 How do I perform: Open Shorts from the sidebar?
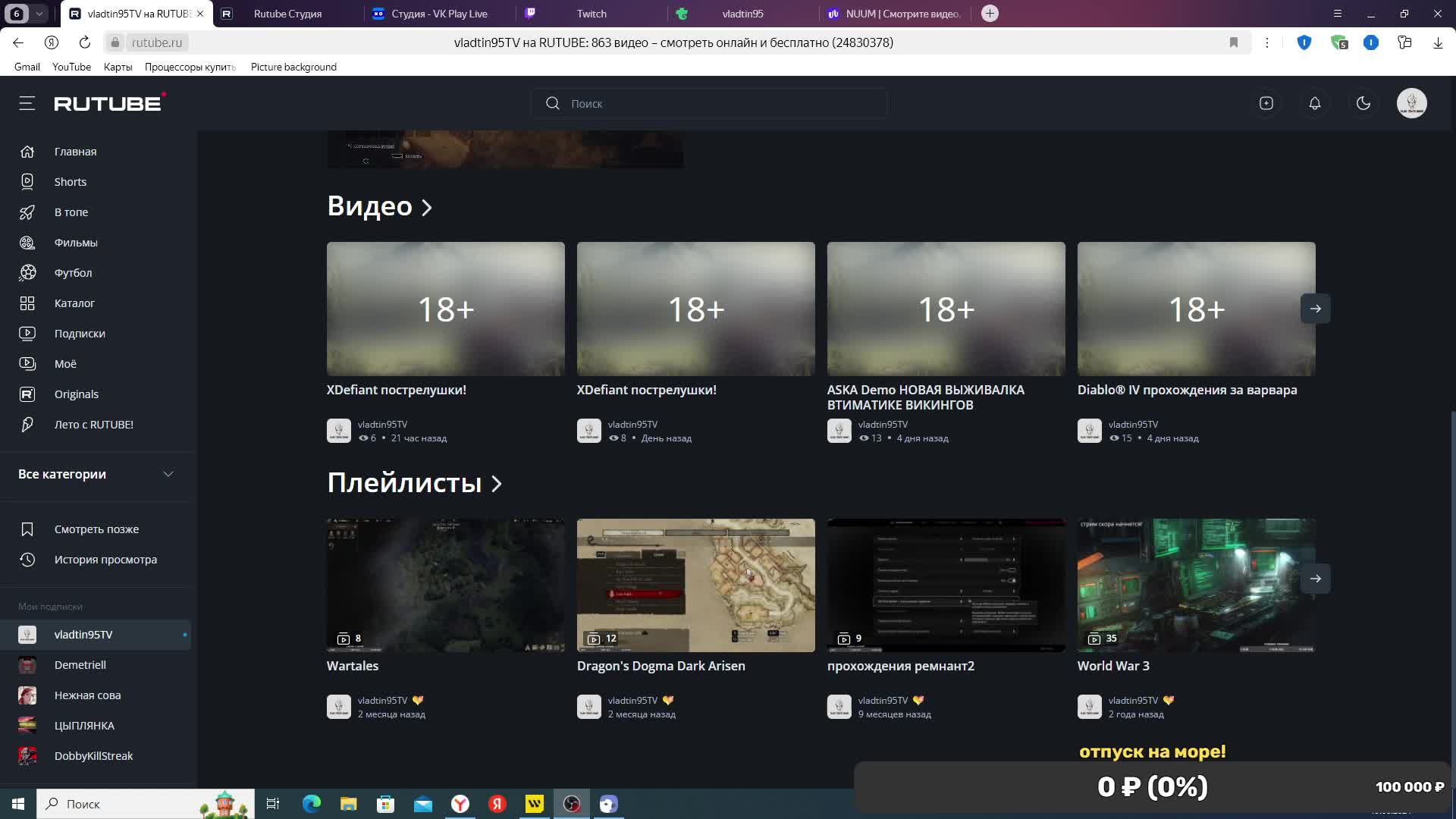pyautogui.click(x=70, y=182)
